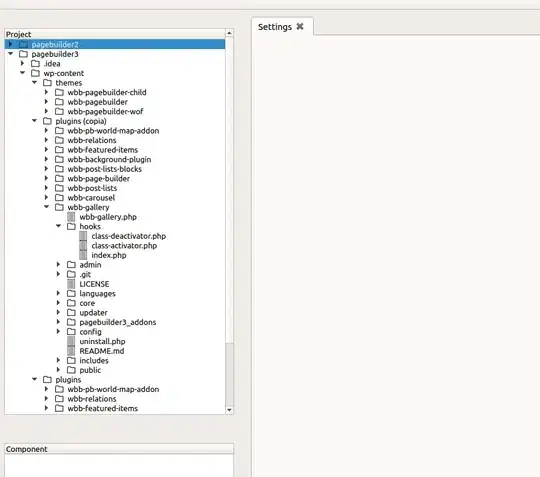540x477 pixels.
Task: Collapse the wbb-gallery folder
Action: pyautogui.click(x=46, y=207)
